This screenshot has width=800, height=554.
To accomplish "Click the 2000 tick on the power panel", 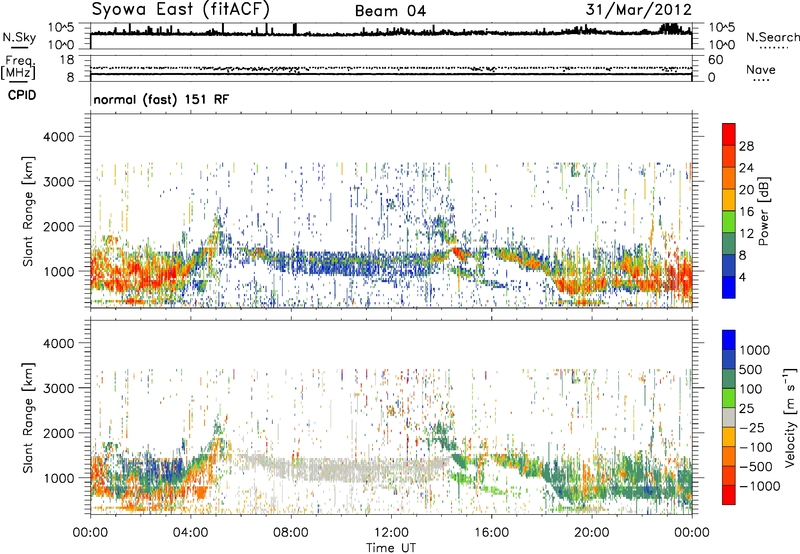I will [x=61, y=226].
